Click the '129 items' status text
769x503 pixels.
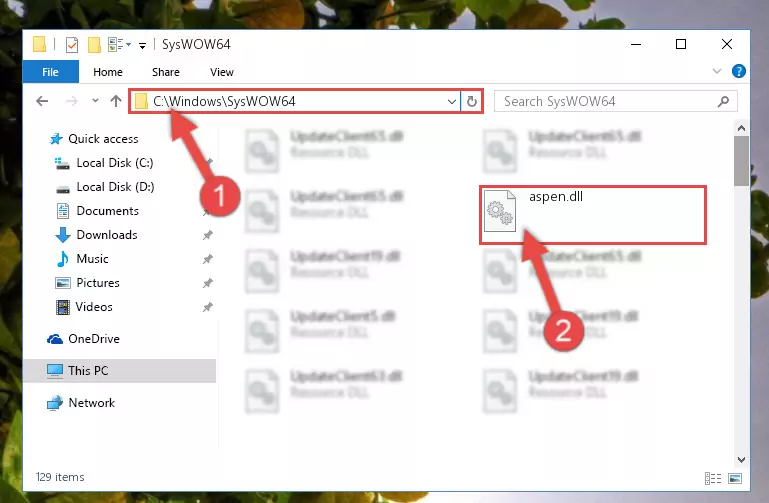click(x=60, y=477)
